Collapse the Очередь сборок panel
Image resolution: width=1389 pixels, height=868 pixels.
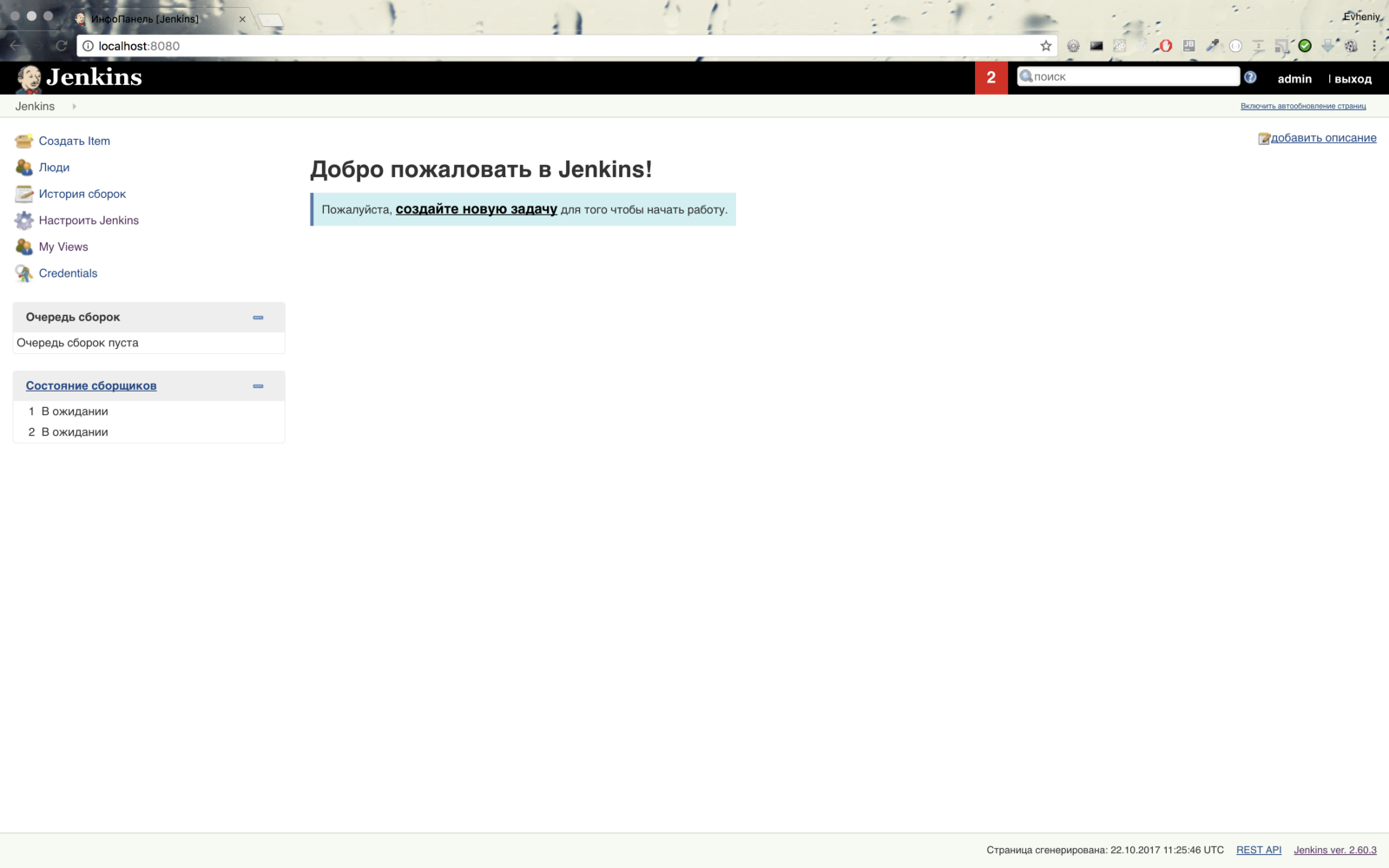click(x=258, y=318)
